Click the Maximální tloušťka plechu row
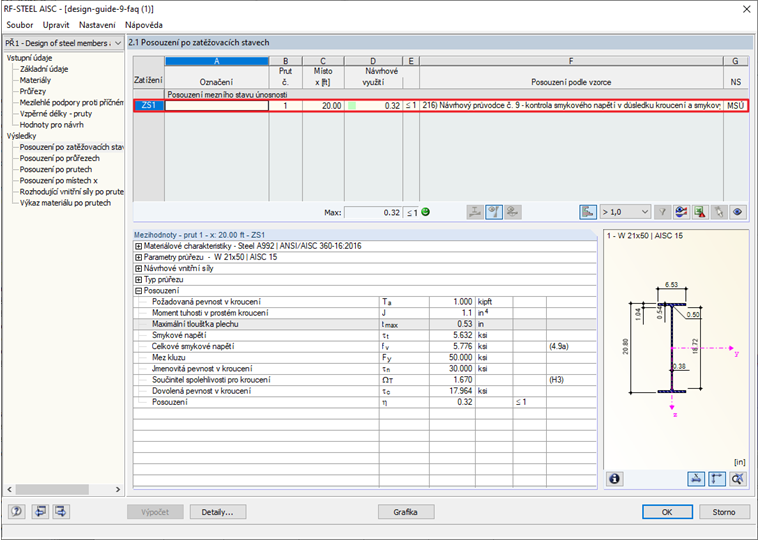 point(365,324)
